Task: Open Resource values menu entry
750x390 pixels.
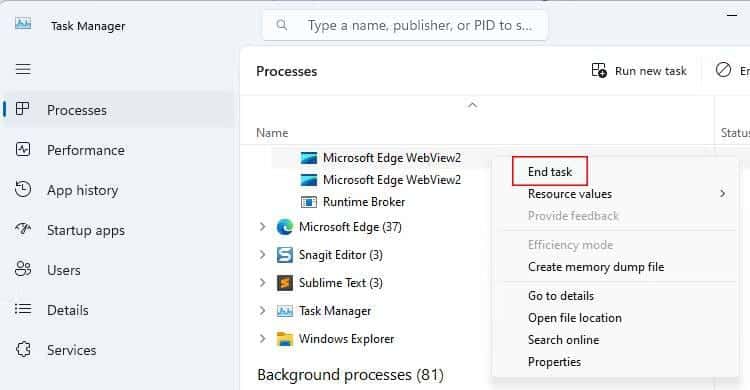Action: [x=570, y=194]
